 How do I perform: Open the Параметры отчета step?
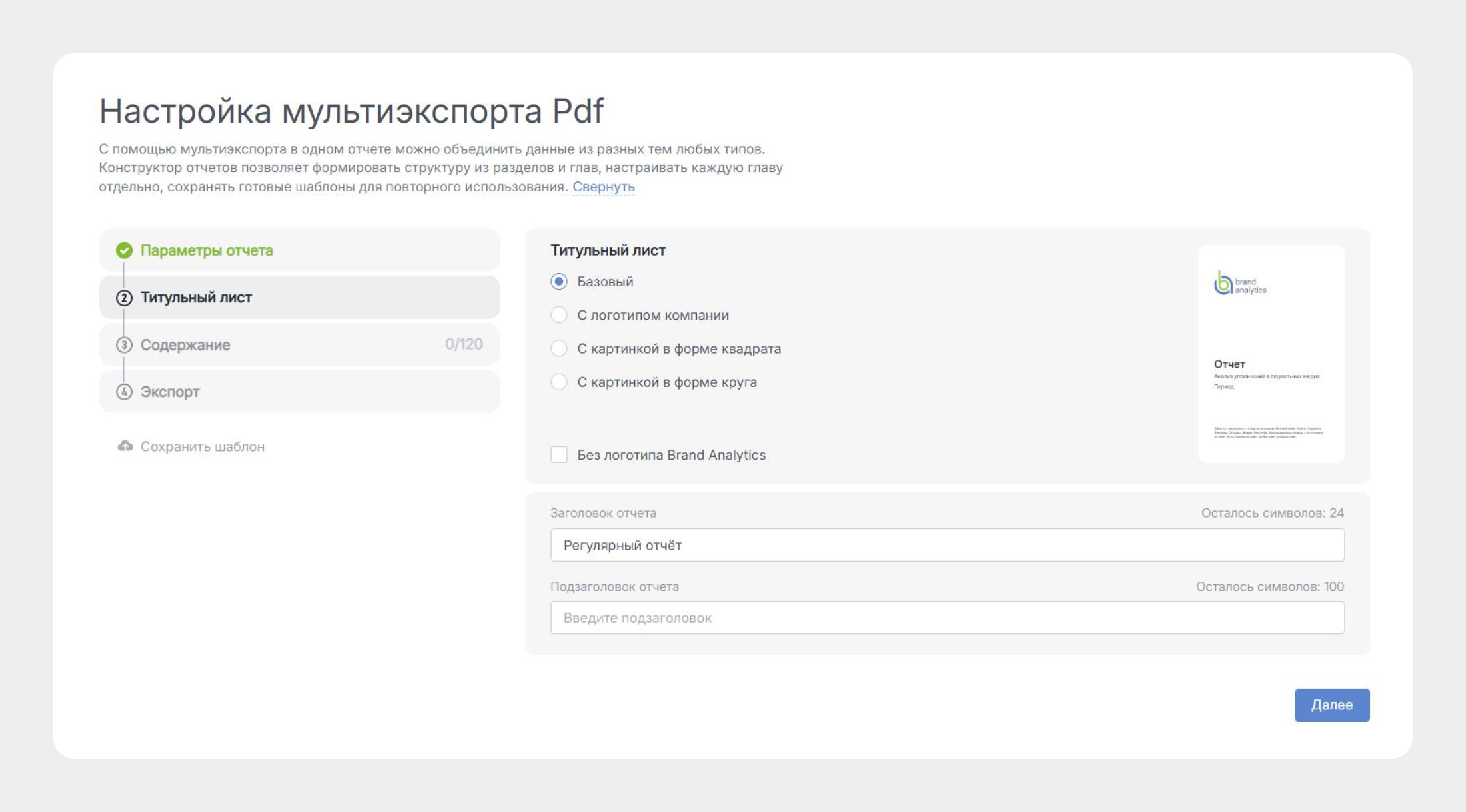point(300,250)
